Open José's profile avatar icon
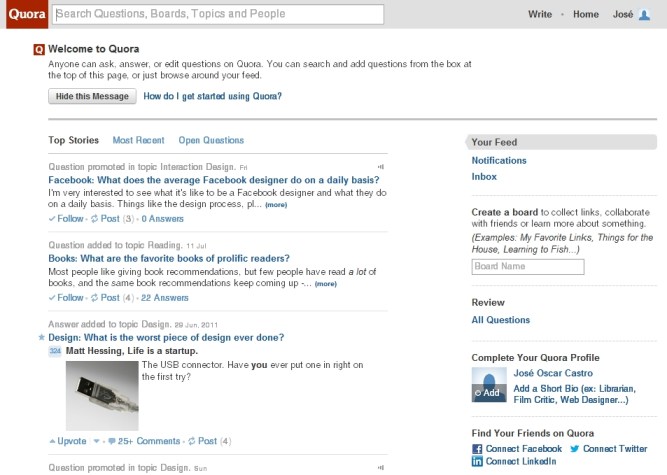The width and height of the screenshot is (667, 475). click(x=644, y=15)
